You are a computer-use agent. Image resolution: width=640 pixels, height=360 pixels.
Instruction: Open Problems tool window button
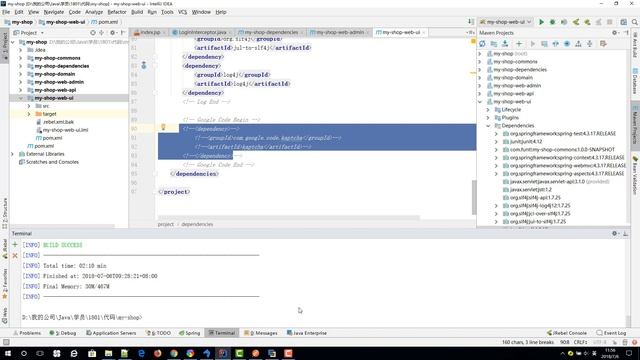click(x=27, y=333)
